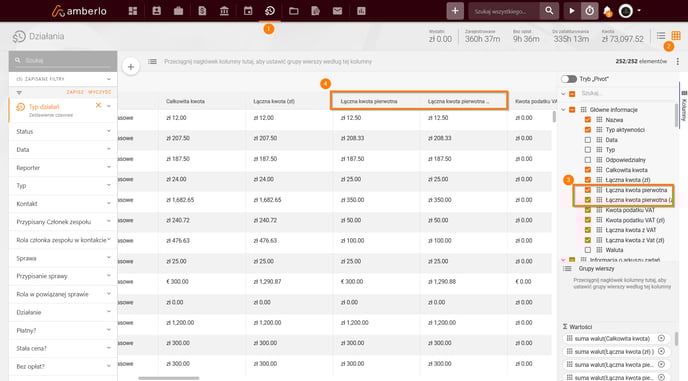Uncheck the Typ aktywności column checkbox
The image size is (688, 381).
pos(588,130)
